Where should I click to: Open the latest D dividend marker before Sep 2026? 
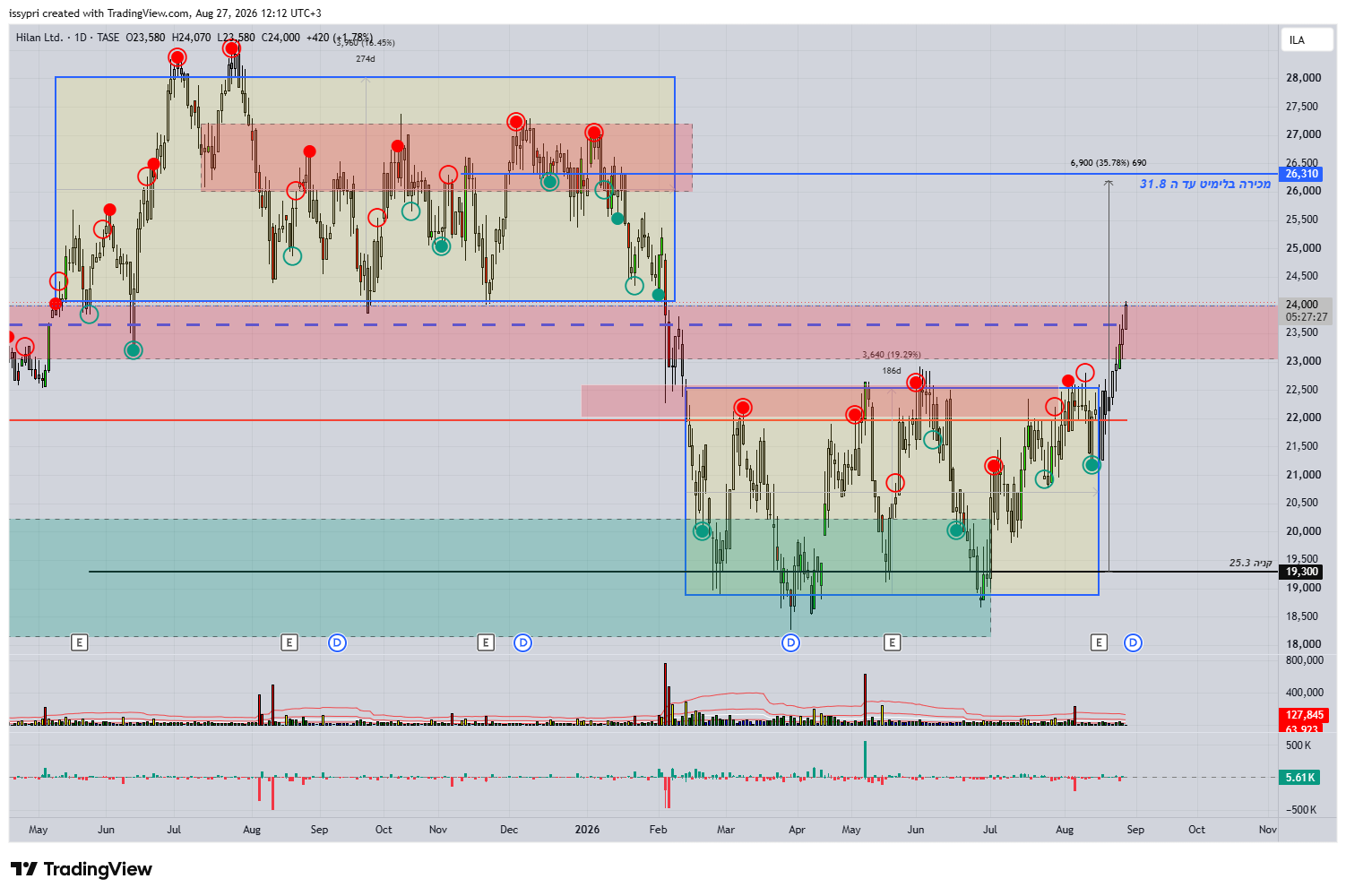[x=1133, y=642]
